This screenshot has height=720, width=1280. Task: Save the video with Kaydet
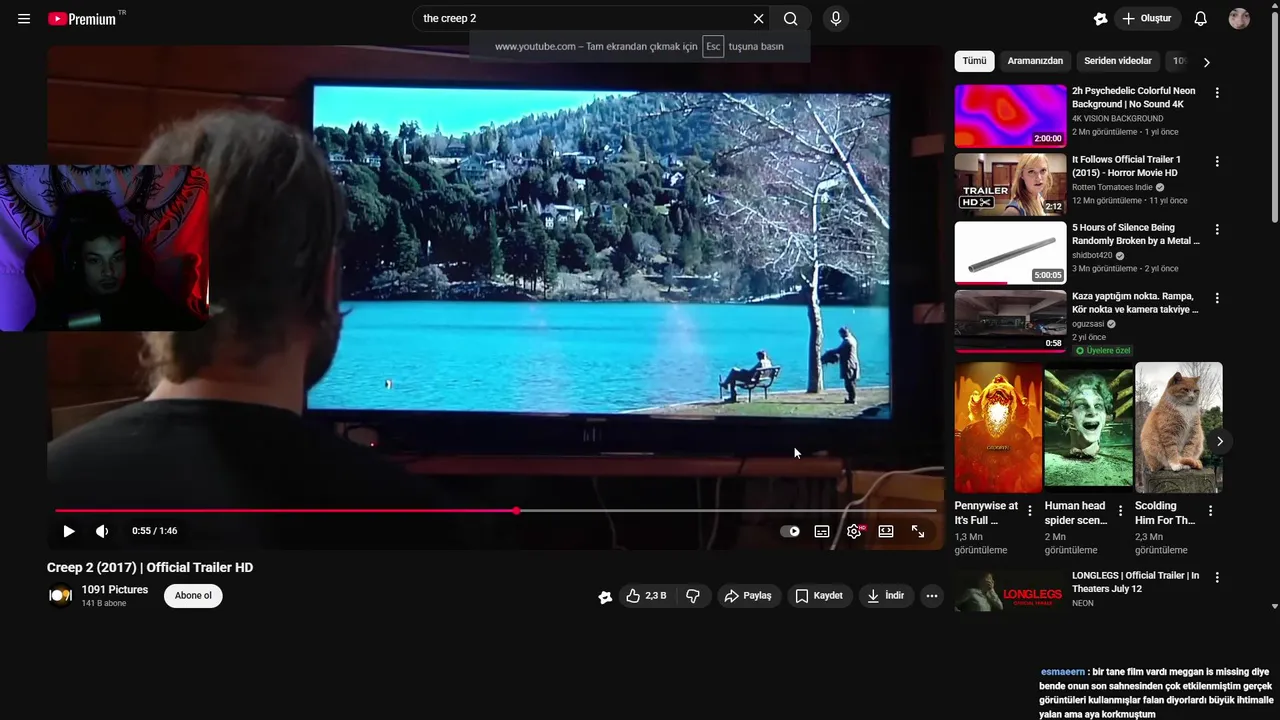820,596
